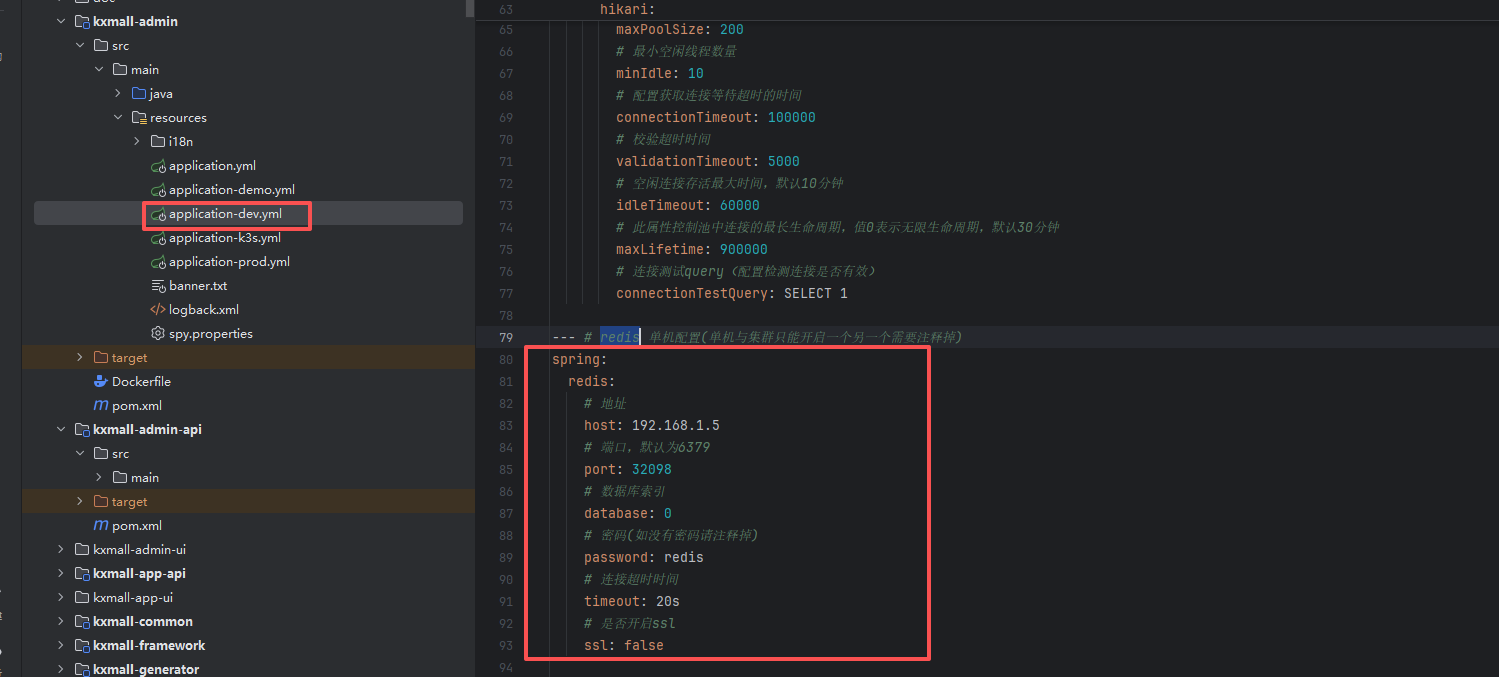Click the Dockerfile whale icon
Viewport: 1499px width, 677px height.
(100, 381)
